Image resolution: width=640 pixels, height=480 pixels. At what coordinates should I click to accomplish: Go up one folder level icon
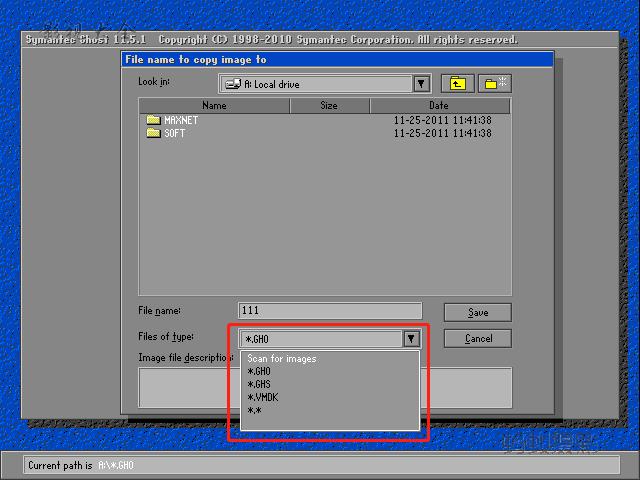[x=457, y=84]
